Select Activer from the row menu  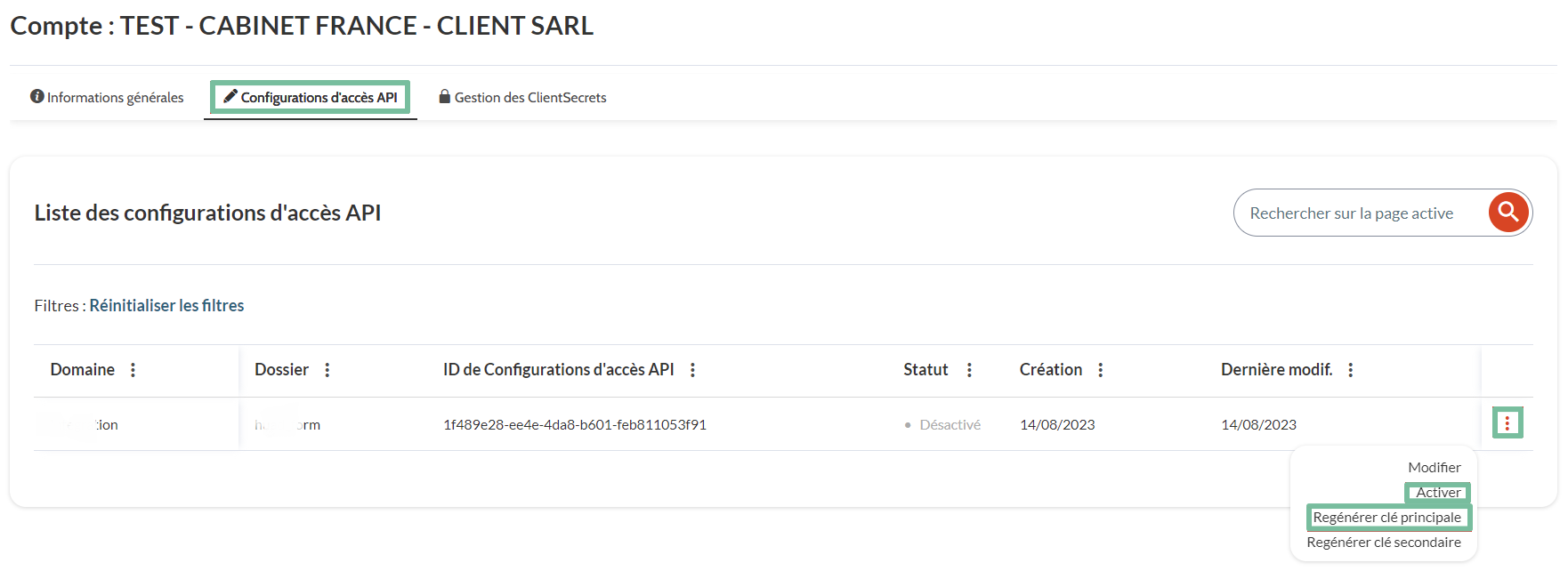pos(1438,493)
